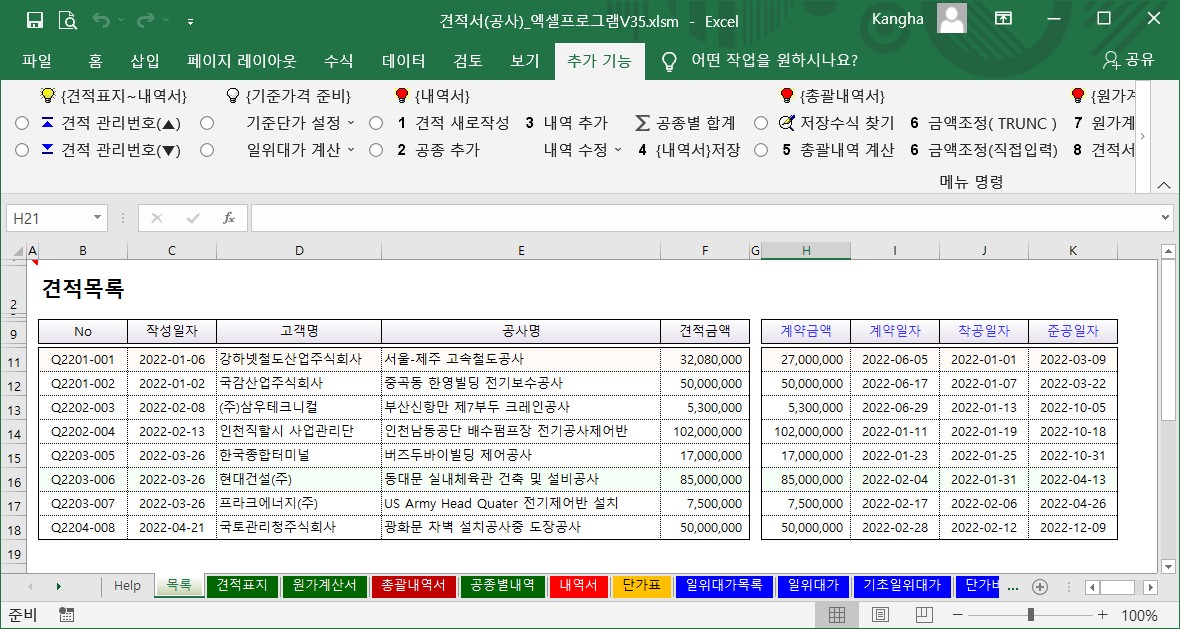This screenshot has width=1180, height=629.
Task: Click the {기준가격 준비} bulb icon
Action: point(234,96)
